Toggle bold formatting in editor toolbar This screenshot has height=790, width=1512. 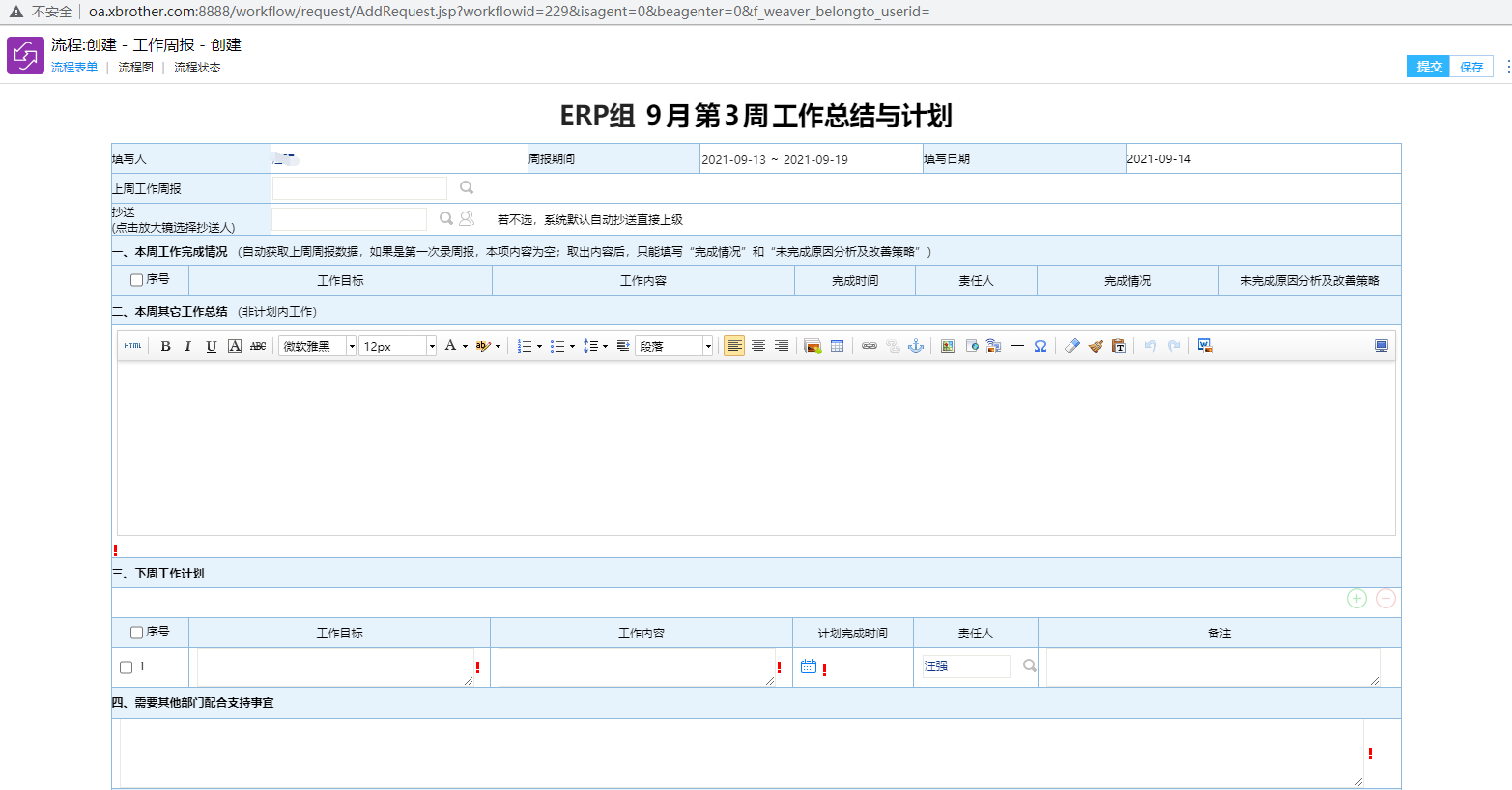click(x=165, y=346)
